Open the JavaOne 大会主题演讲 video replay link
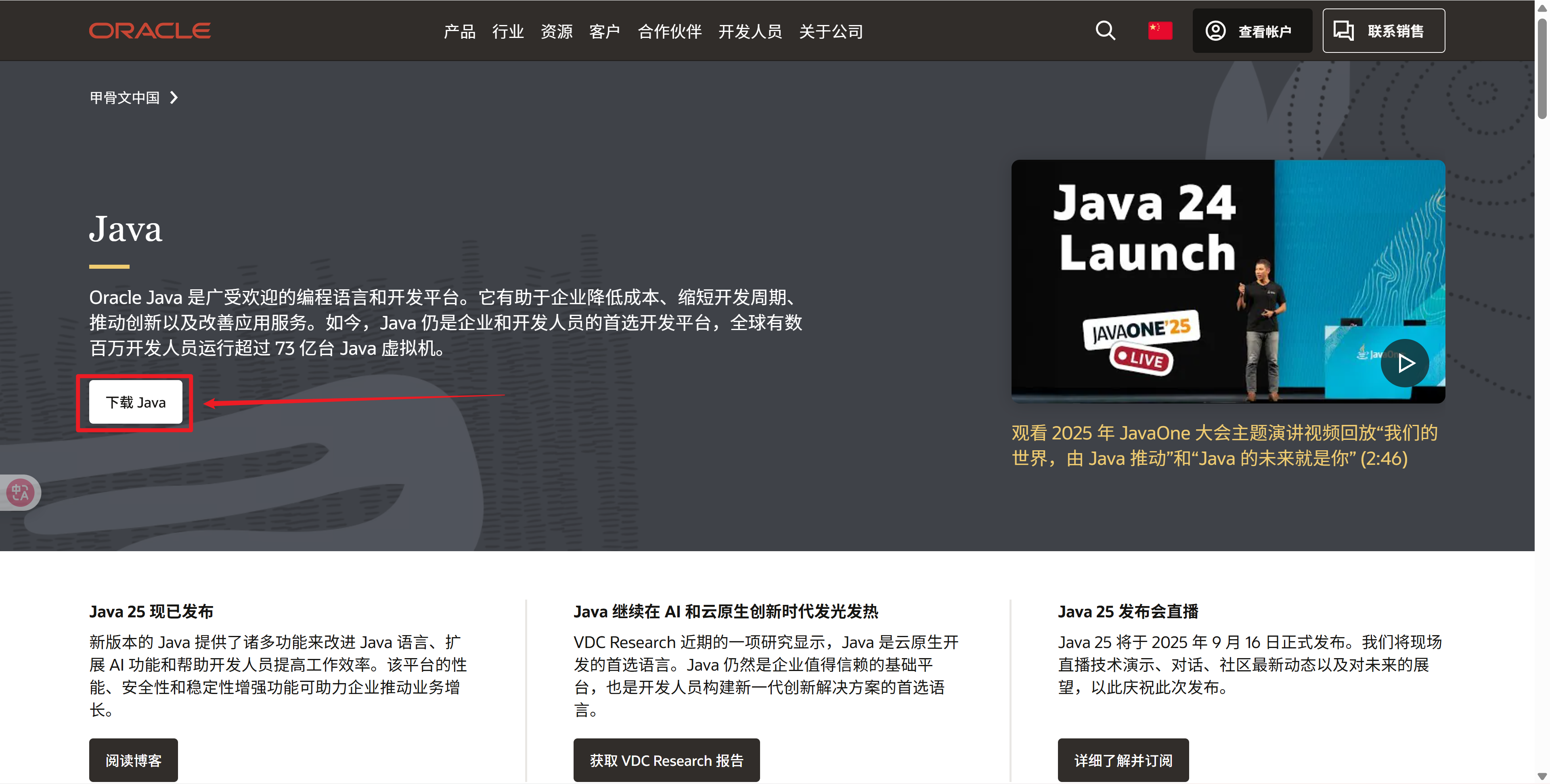This screenshot has width=1550, height=784. pos(1224,445)
